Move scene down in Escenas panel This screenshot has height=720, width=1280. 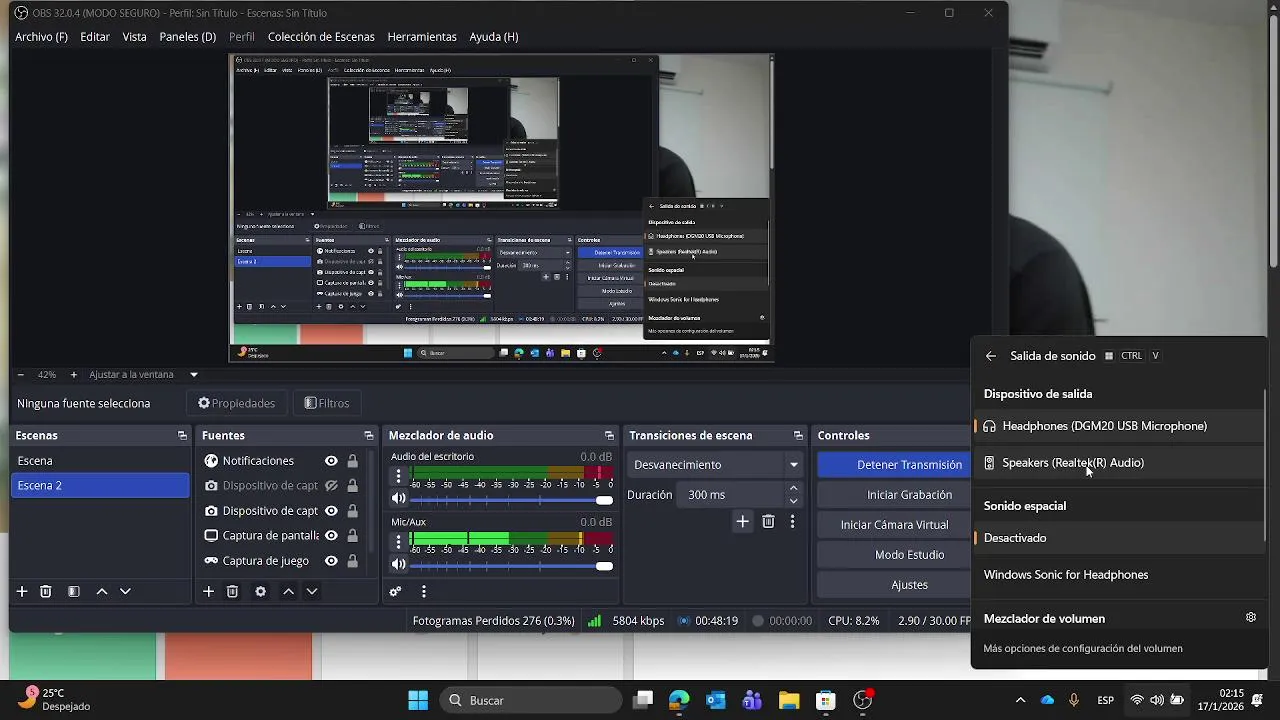[126, 591]
